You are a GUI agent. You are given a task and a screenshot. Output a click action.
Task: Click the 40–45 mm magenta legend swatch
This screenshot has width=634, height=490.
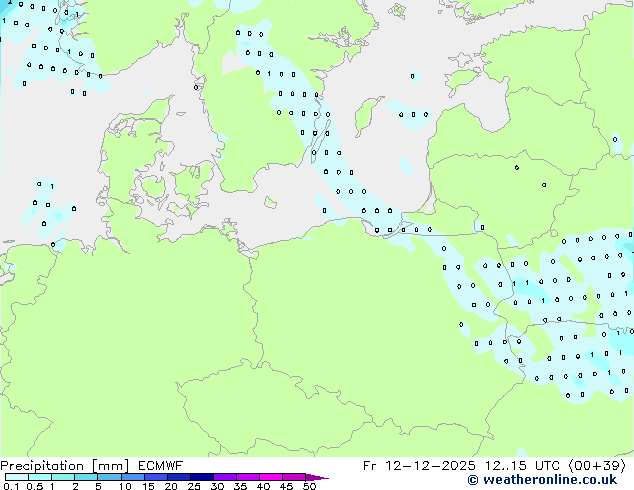pyautogui.click(x=271, y=477)
